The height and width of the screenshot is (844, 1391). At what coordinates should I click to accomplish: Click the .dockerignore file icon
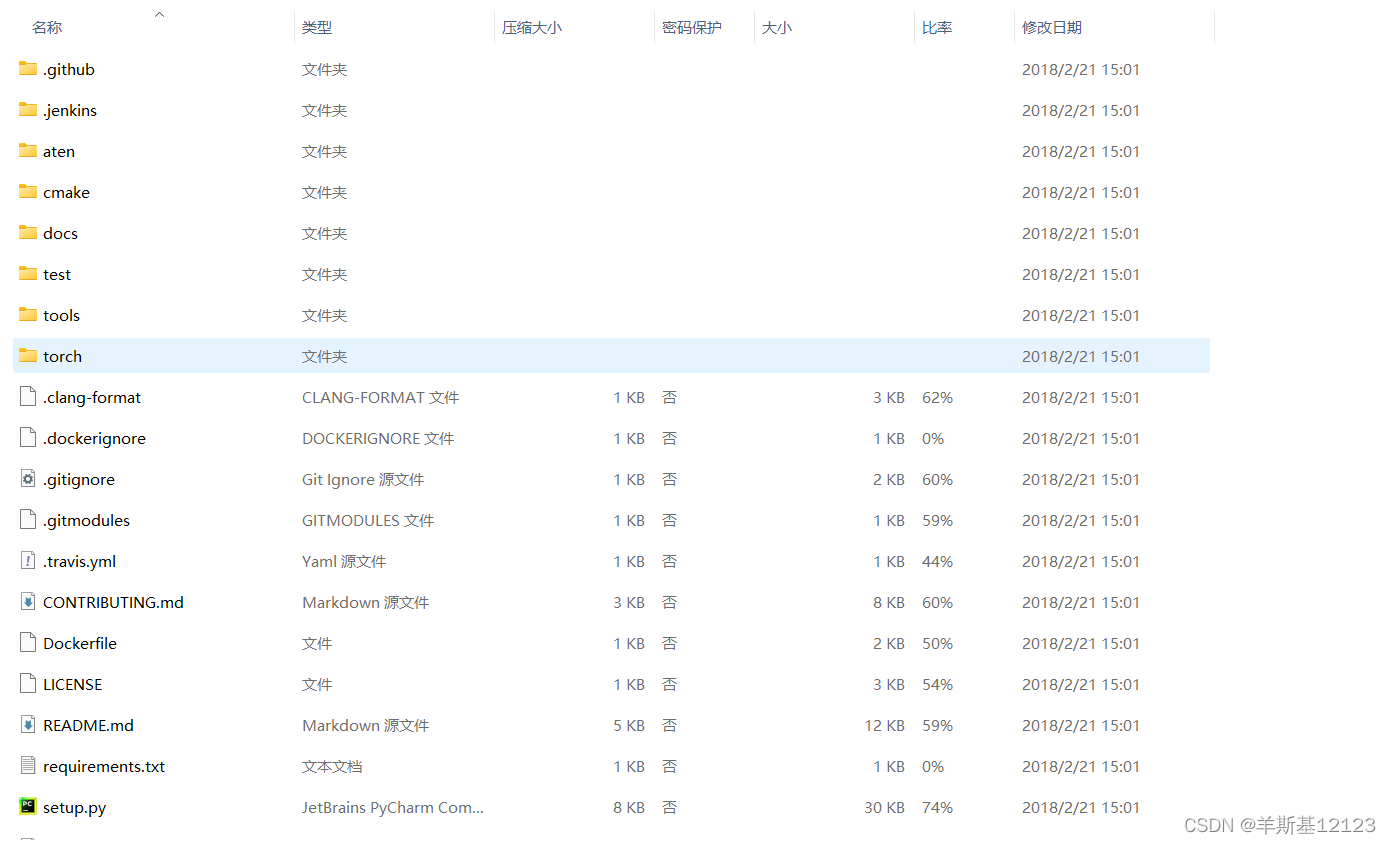[x=28, y=438]
